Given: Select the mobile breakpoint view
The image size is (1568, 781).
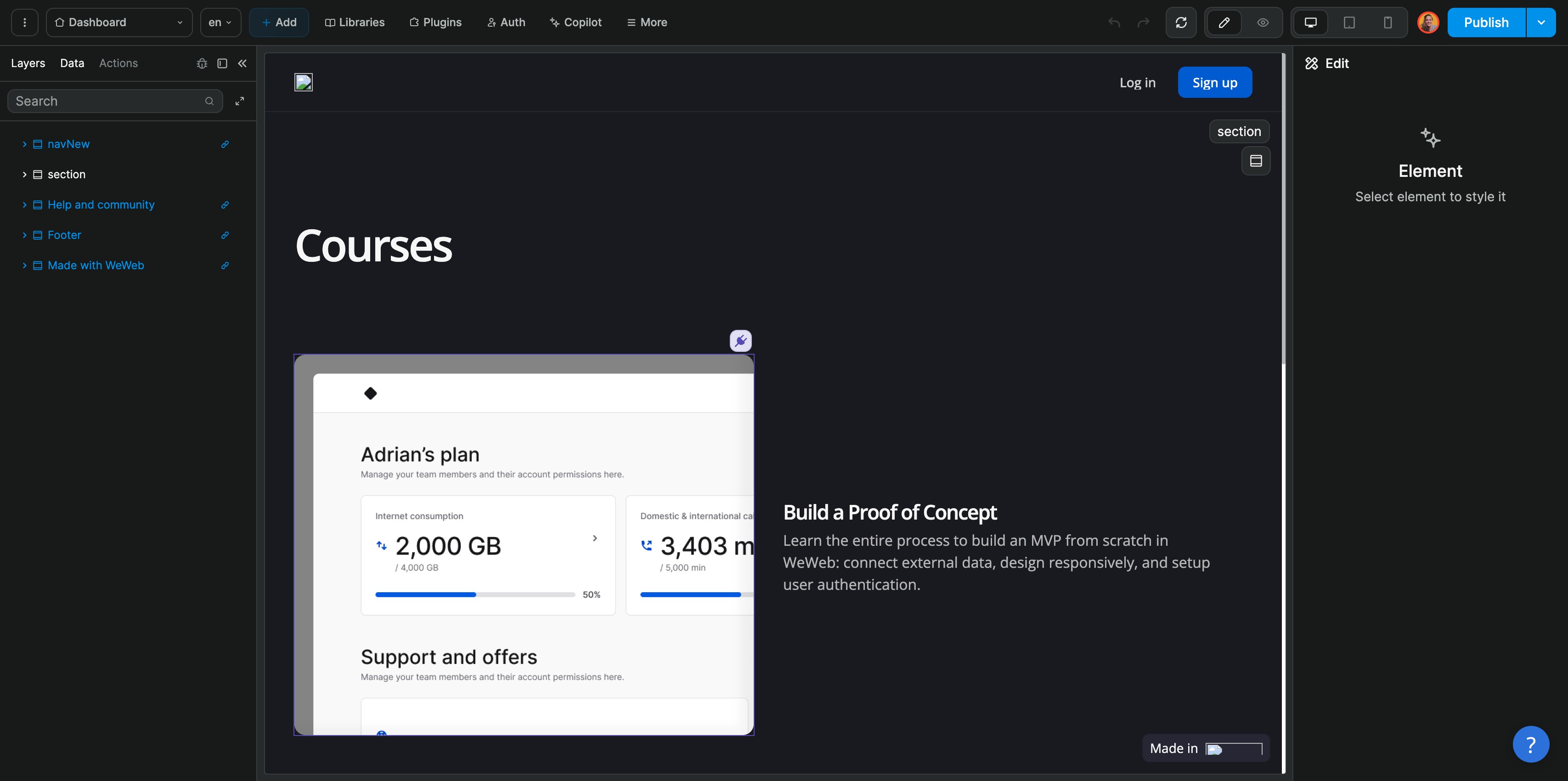Looking at the screenshot, I should coord(1388,23).
